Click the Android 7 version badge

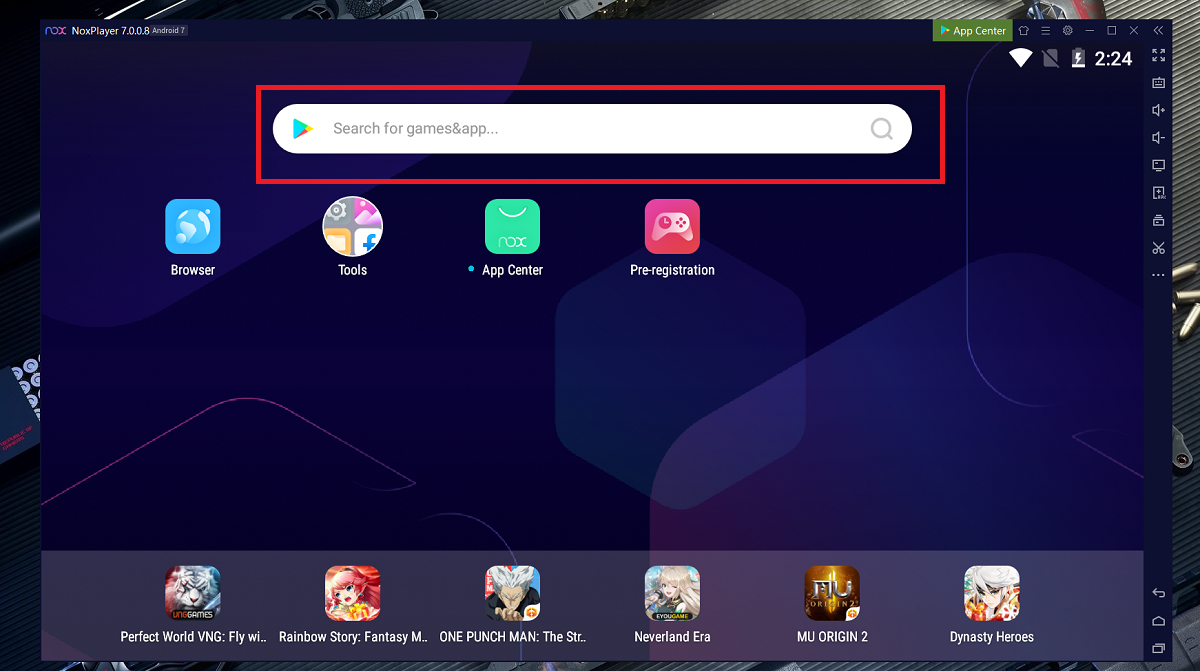pyautogui.click(x=168, y=31)
